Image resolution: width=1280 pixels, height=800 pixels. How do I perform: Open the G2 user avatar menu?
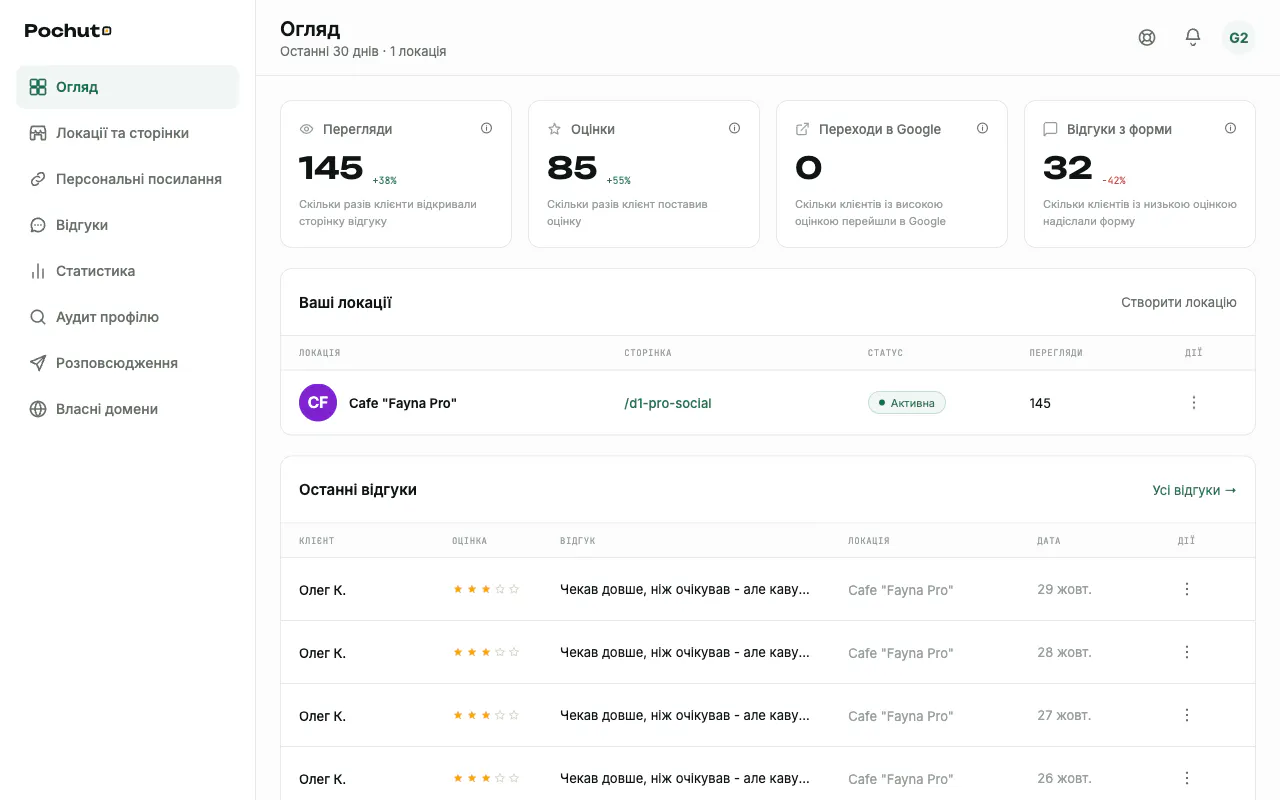(1239, 38)
